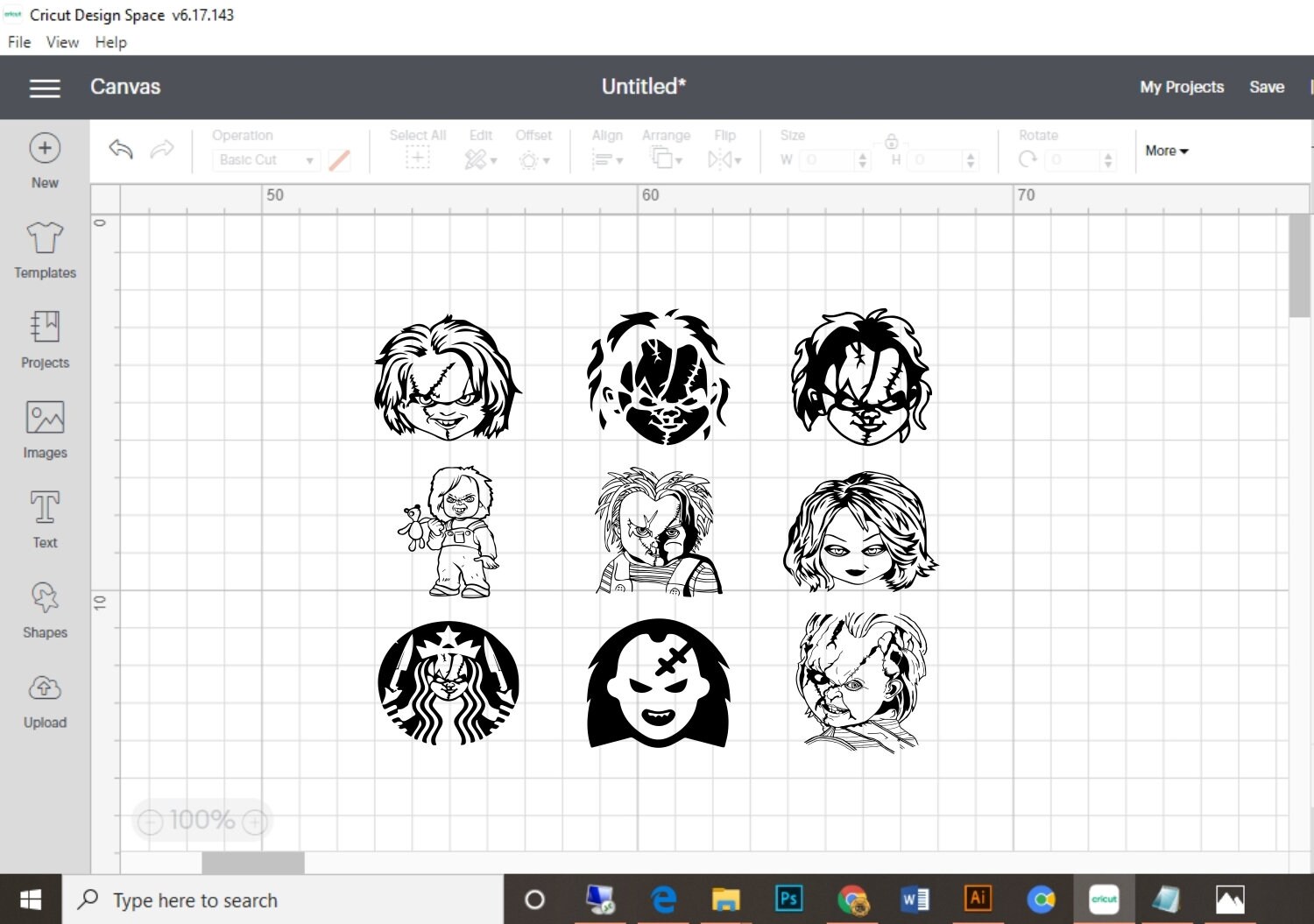The image size is (1314, 924).
Task: Expand the More options dropdown
Action: (1165, 151)
